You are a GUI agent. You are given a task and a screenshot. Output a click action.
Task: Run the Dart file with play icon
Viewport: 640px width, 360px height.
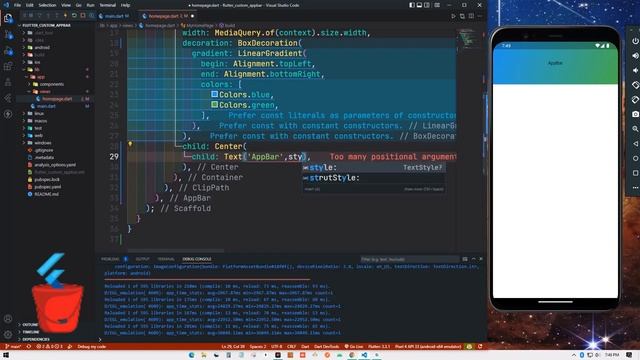pyautogui.click(x=453, y=16)
